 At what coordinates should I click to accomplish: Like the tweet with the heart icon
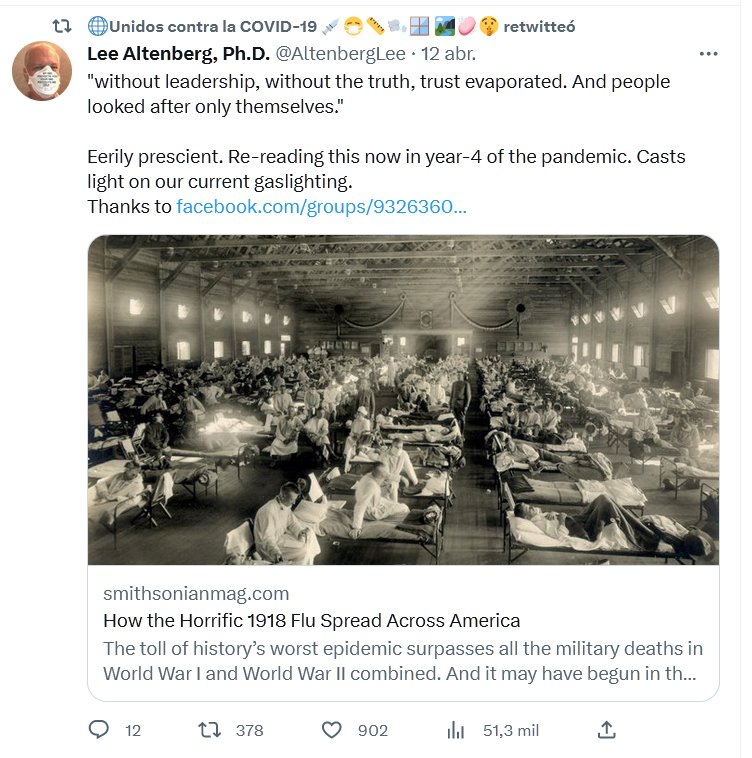point(331,730)
